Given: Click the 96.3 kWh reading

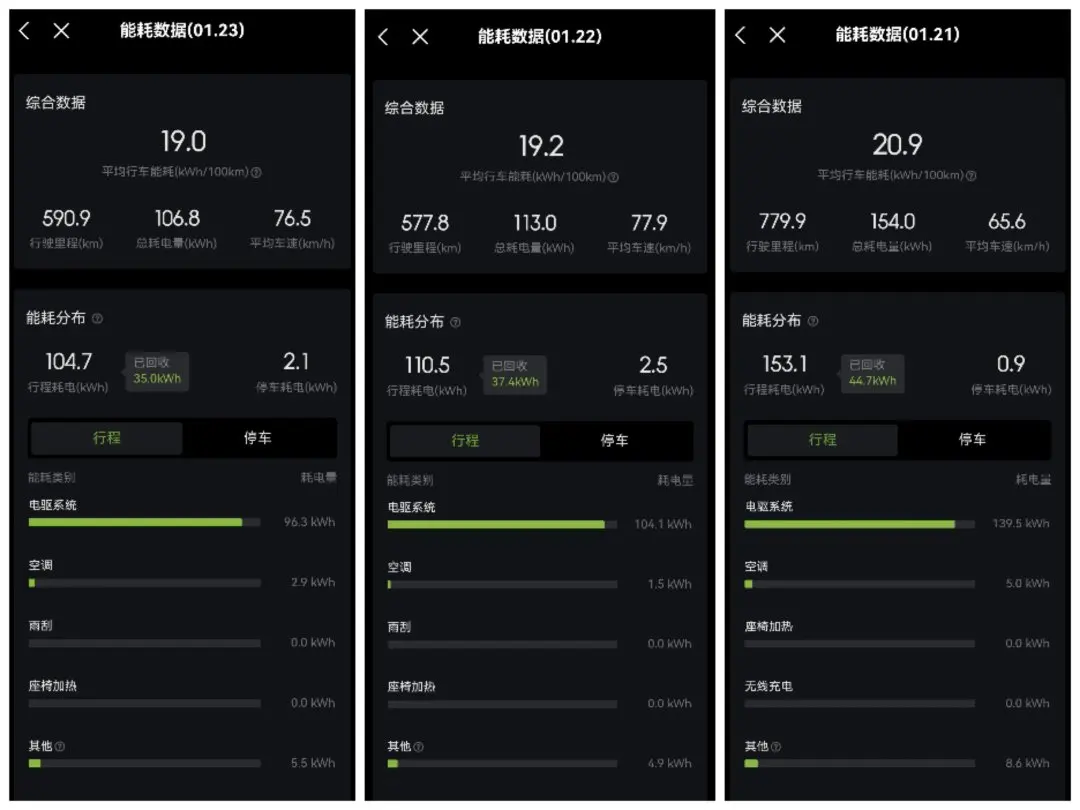Looking at the screenshot, I should (x=310, y=522).
